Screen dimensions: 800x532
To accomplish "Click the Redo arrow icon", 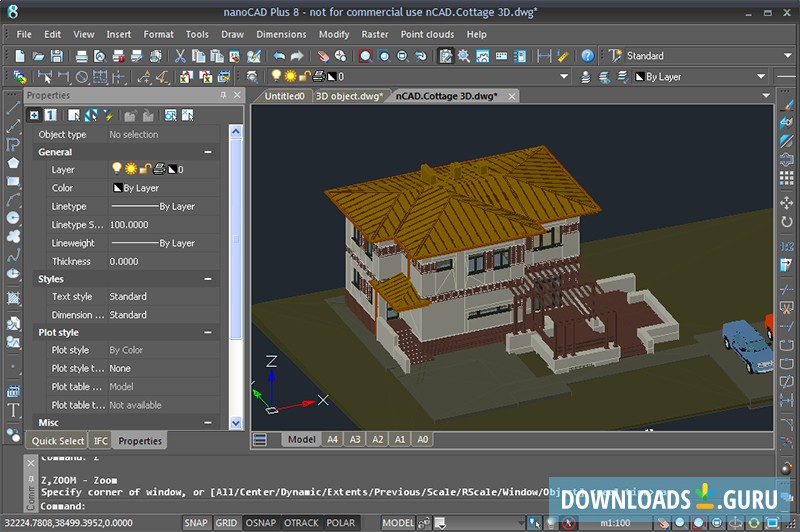I will click(x=297, y=56).
